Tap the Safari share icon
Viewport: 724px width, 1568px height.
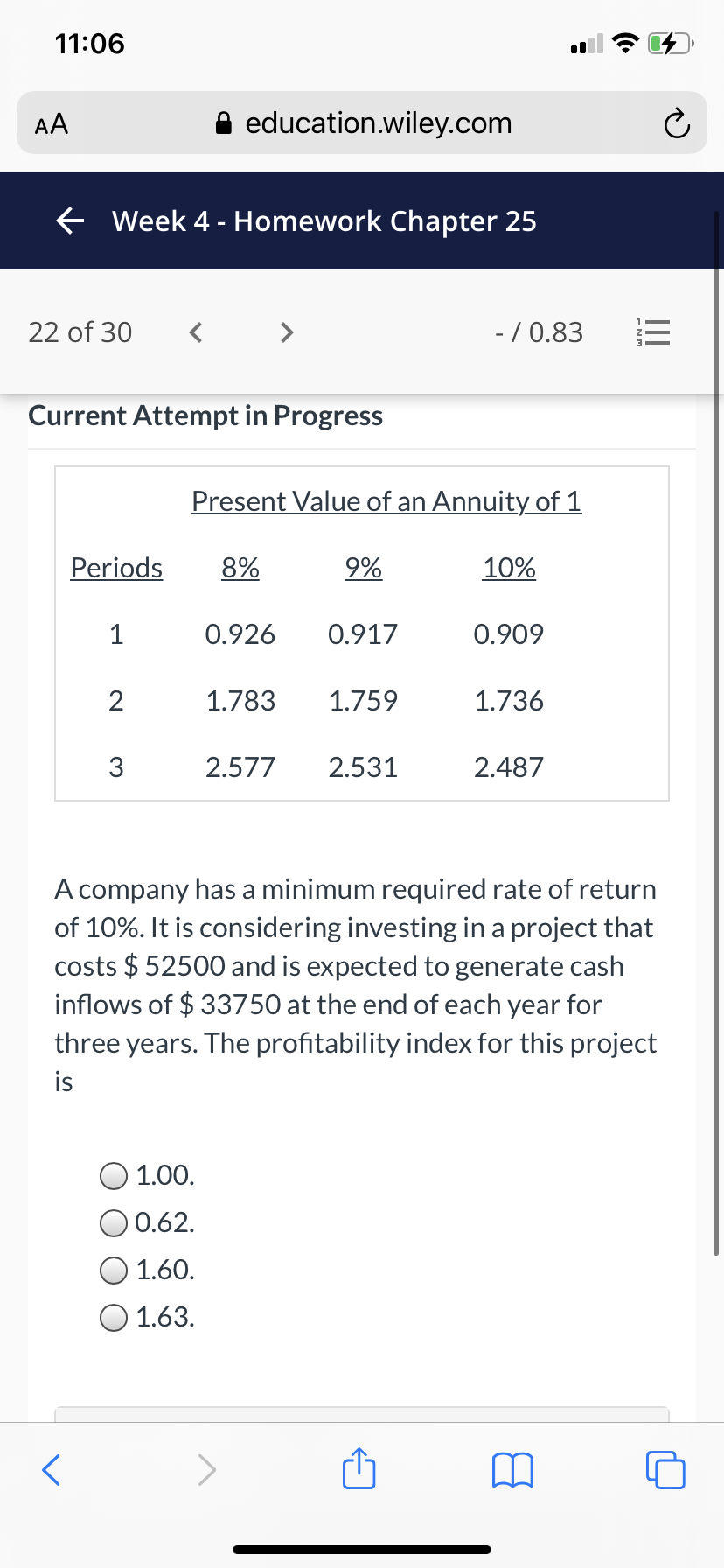tap(359, 1469)
